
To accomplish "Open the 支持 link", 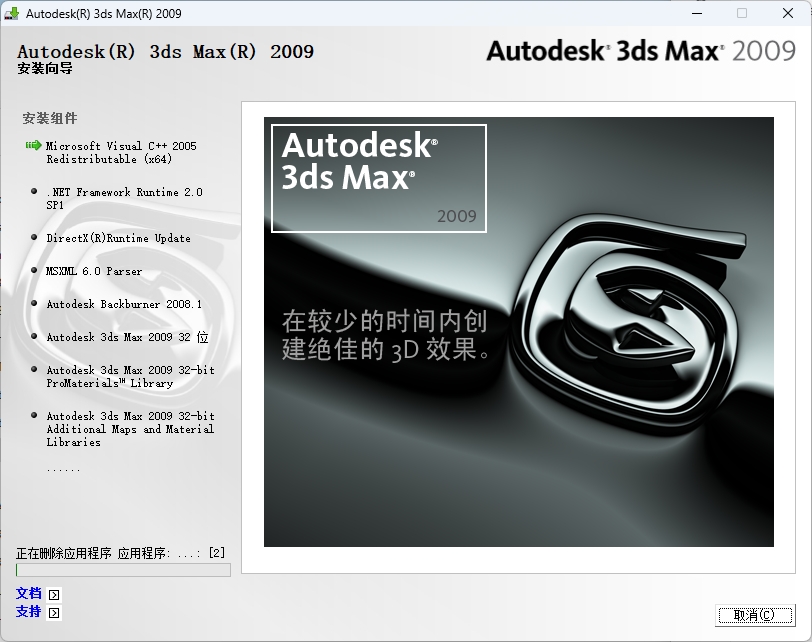I will pos(29,611).
